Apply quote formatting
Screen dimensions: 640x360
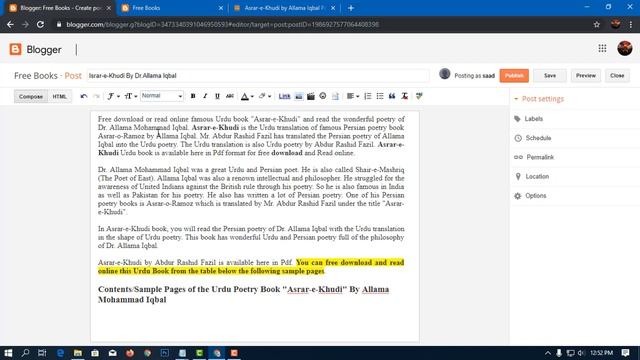(x=392, y=96)
